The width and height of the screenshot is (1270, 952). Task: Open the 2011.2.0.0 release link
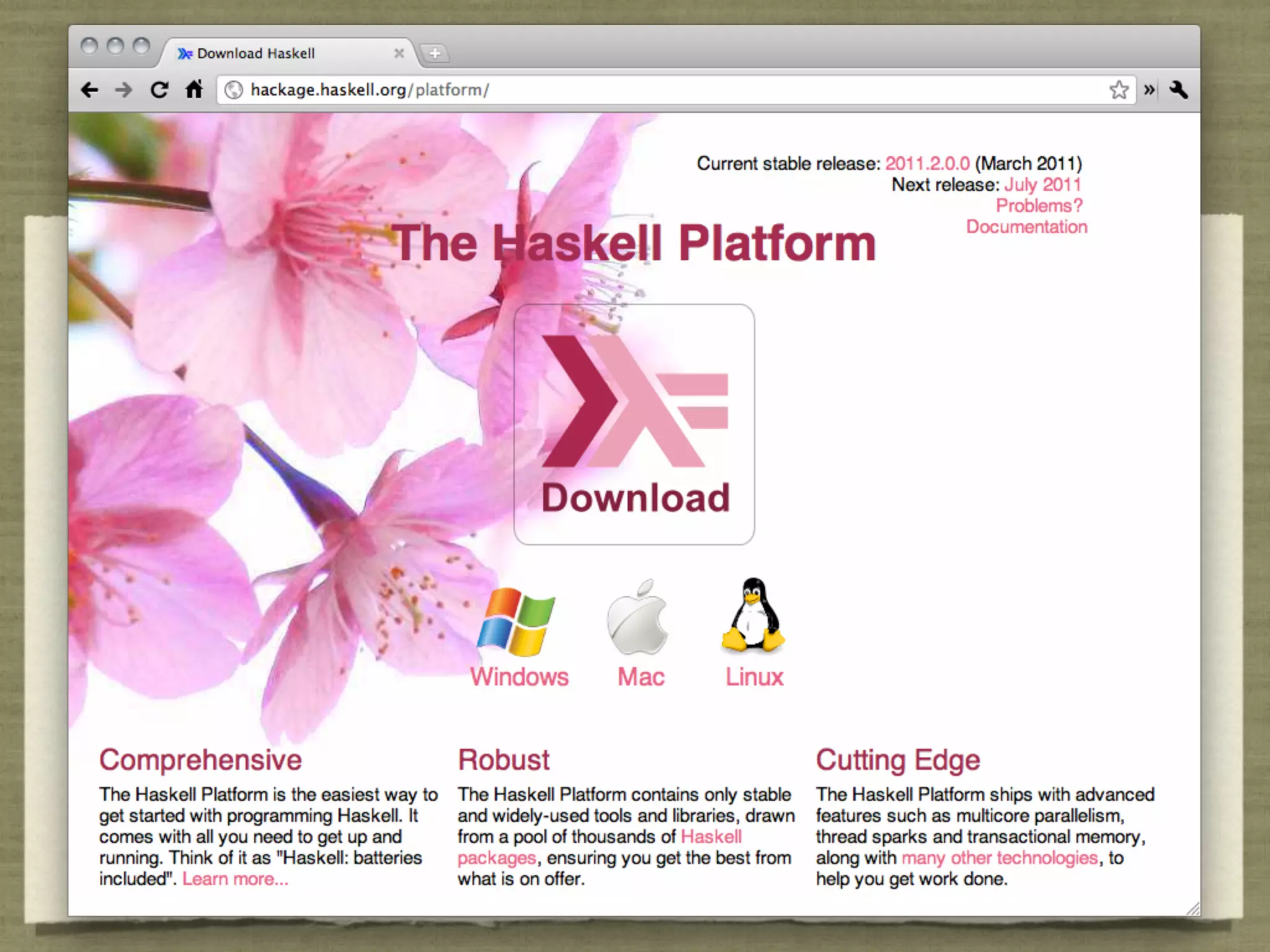(x=927, y=164)
